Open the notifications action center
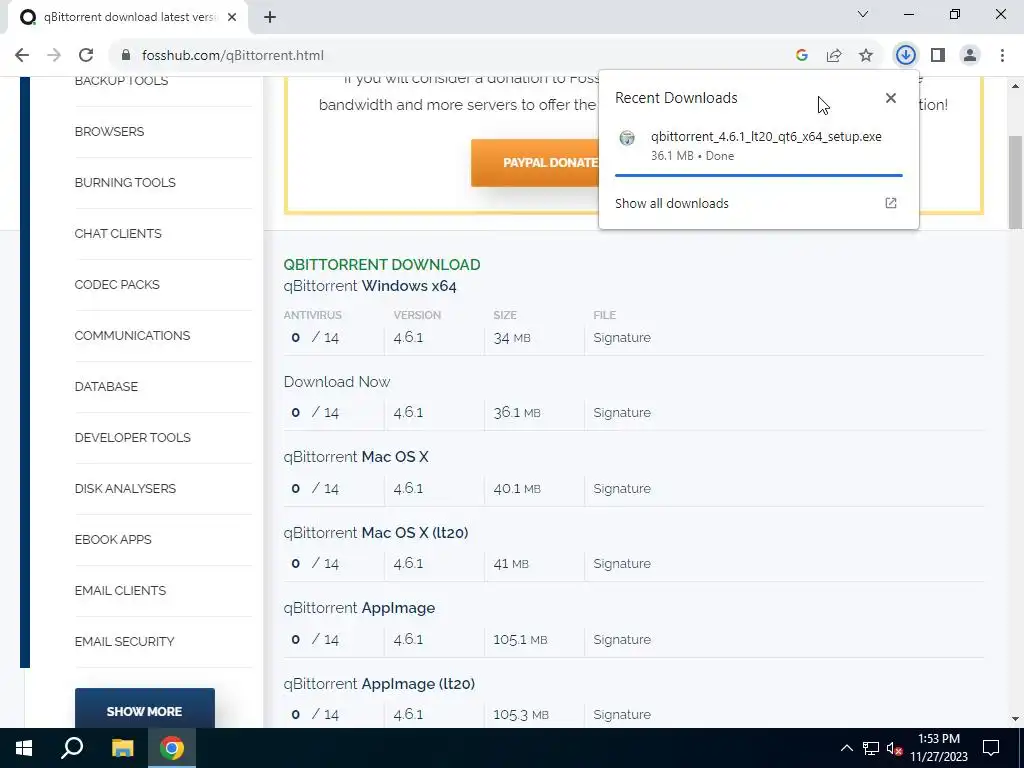Image resolution: width=1024 pixels, height=768 pixels. coord(991,748)
